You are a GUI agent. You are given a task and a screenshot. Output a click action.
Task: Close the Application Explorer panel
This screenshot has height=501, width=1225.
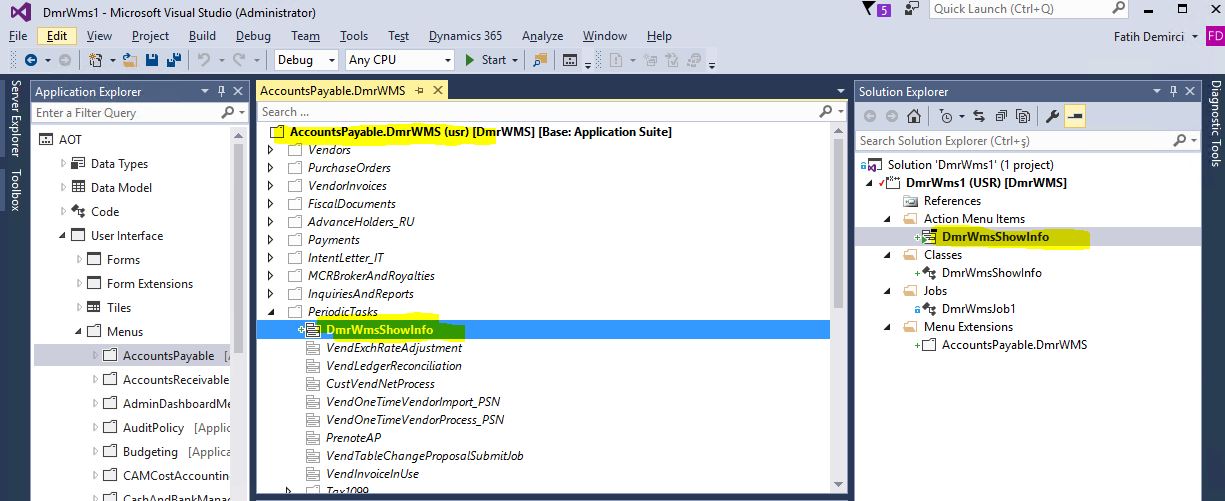[238, 91]
